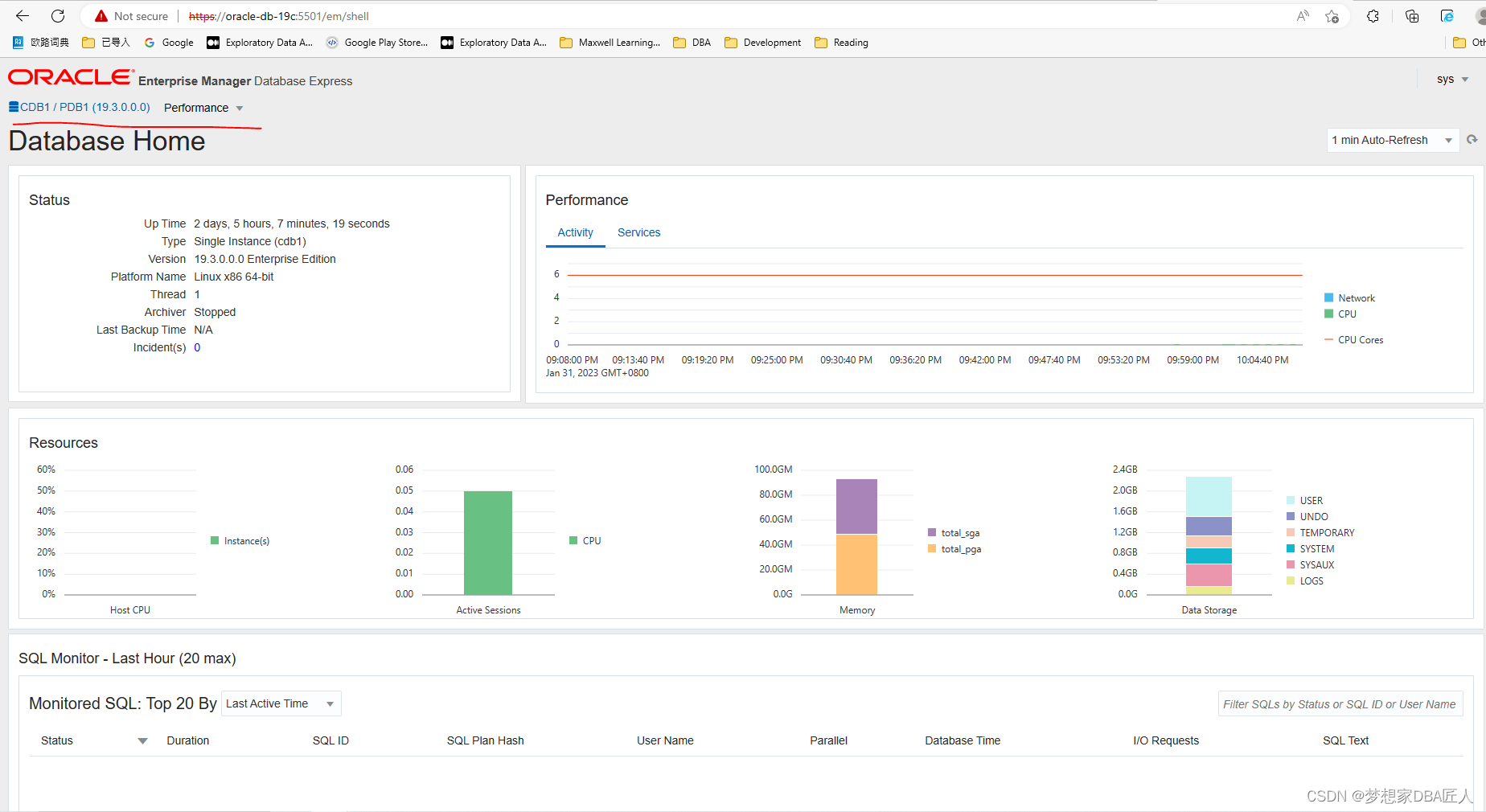Add page to favorites star icon
Viewport: 1486px width, 812px height.
(1332, 16)
